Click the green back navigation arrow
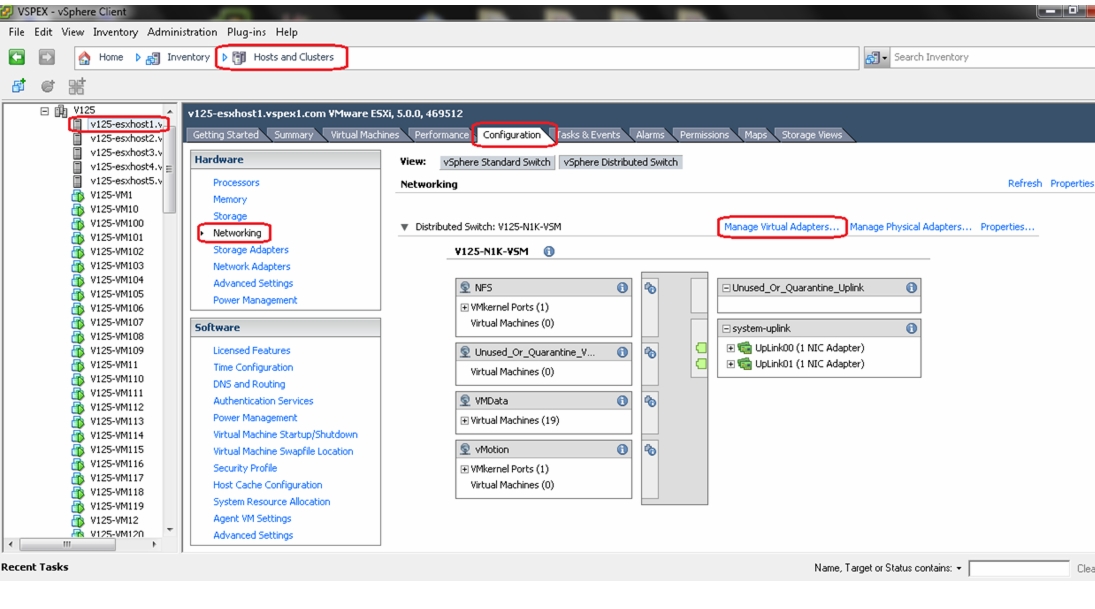The width and height of the screenshot is (1095, 609). (x=17, y=57)
